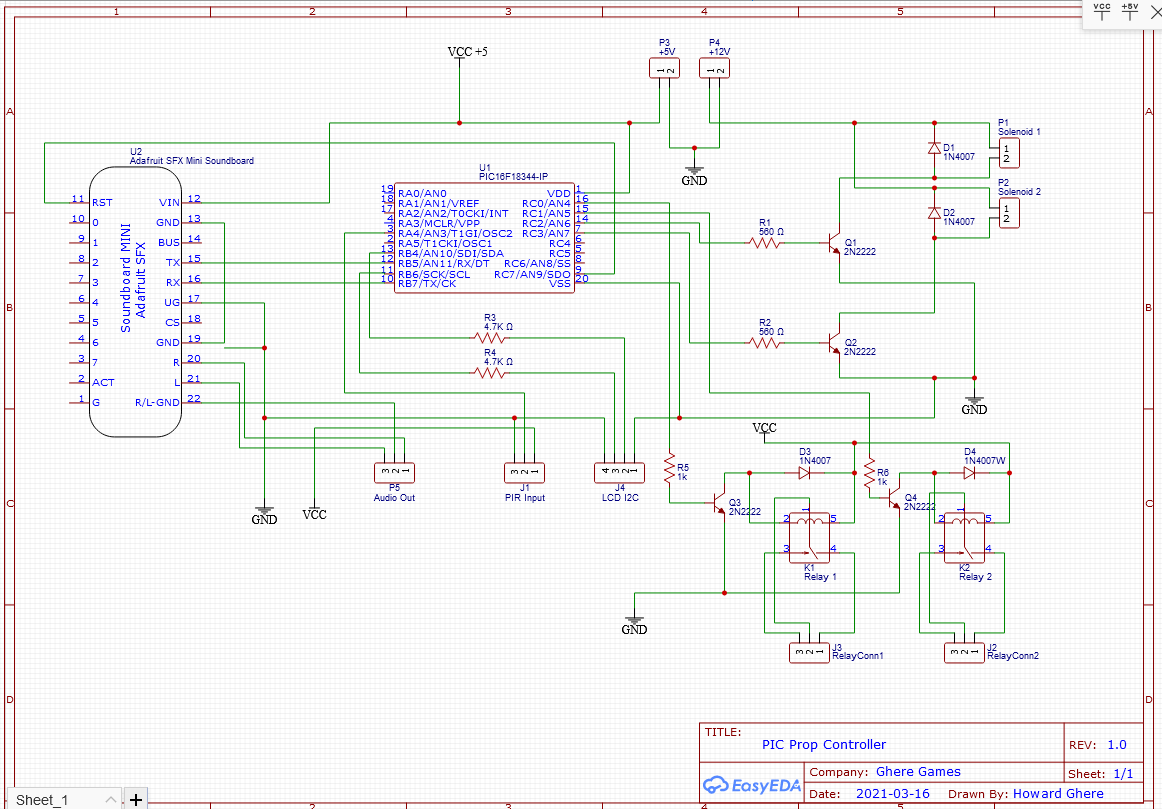Viewport: 1162px width, 809px height.
Task: Select diode D3 1N4007 symbol
Action: click(805, 473)
